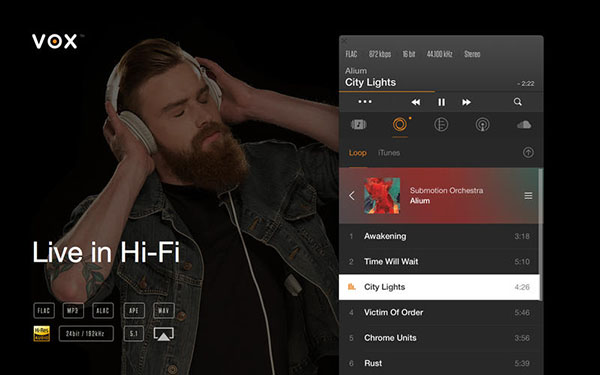Rewind to the previous track
This screenshot has width=600, height=375.
coord(416,102)
